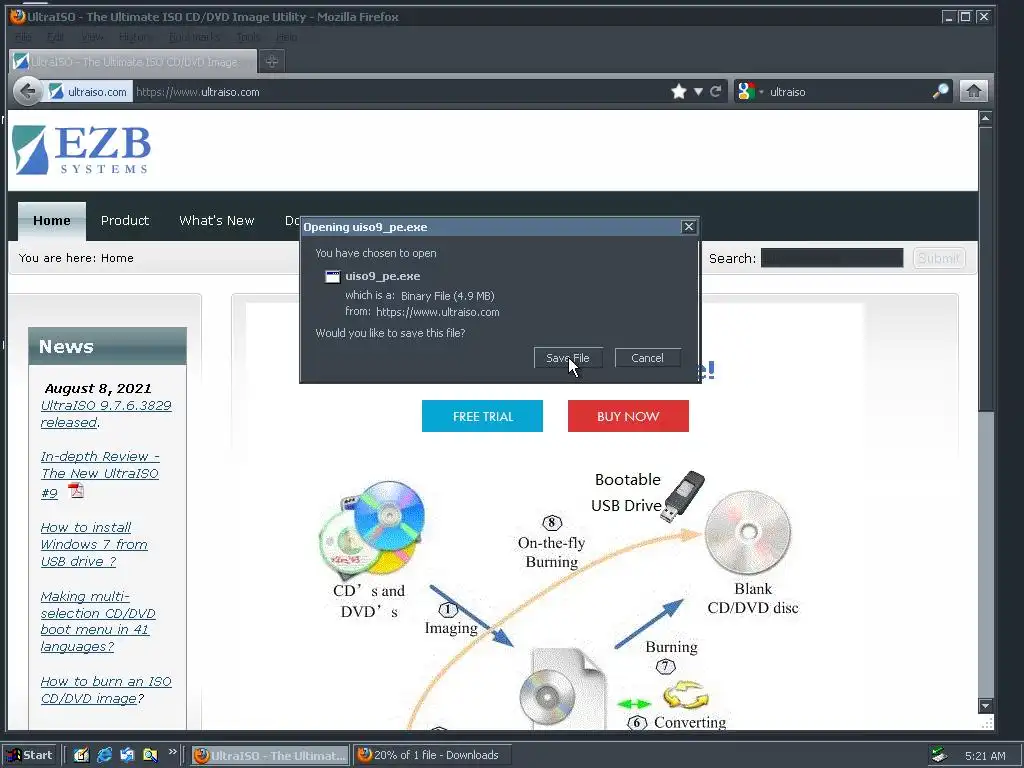Open Internet Explorer from quick launch
The image size is (1024, 768).
[x=104, y=755]
